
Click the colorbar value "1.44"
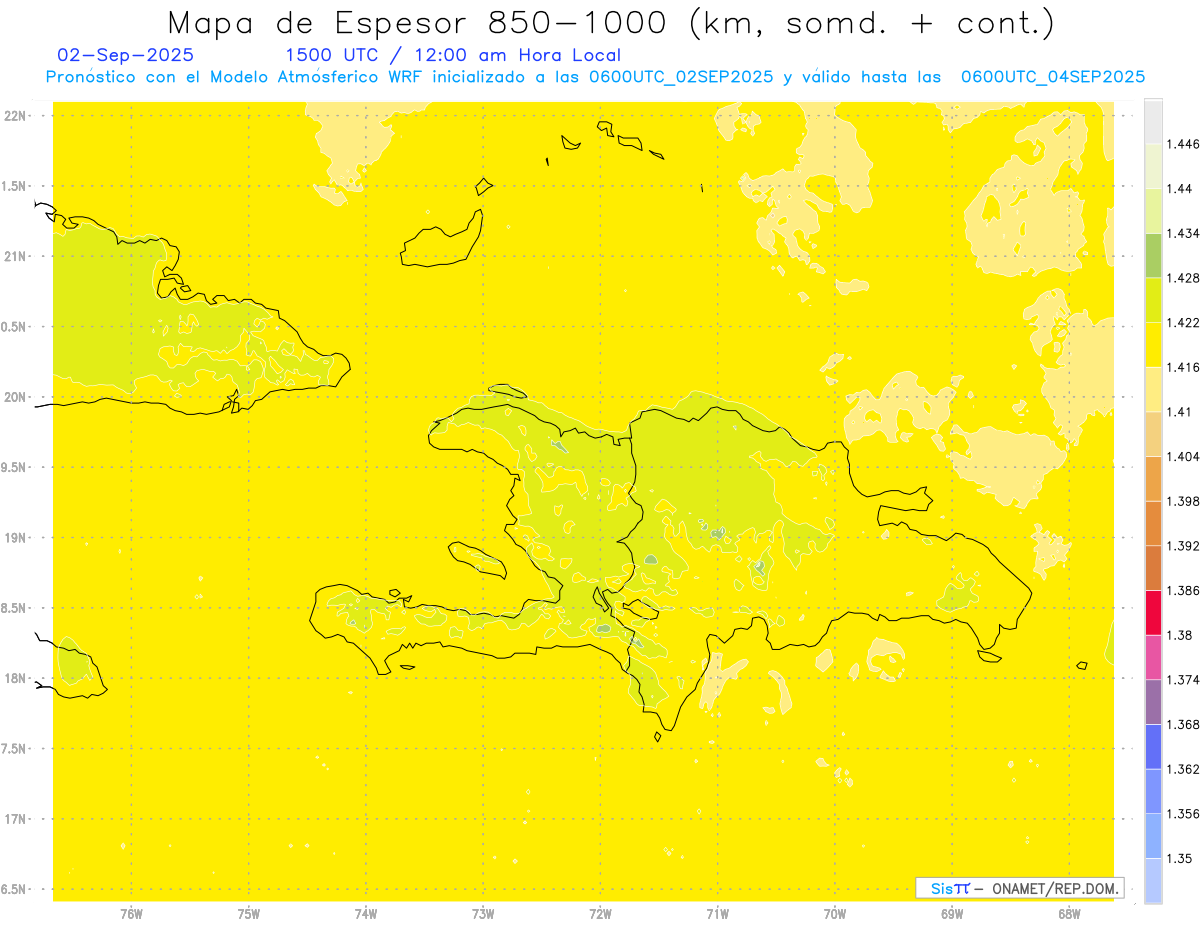[x=1178, y=189]
